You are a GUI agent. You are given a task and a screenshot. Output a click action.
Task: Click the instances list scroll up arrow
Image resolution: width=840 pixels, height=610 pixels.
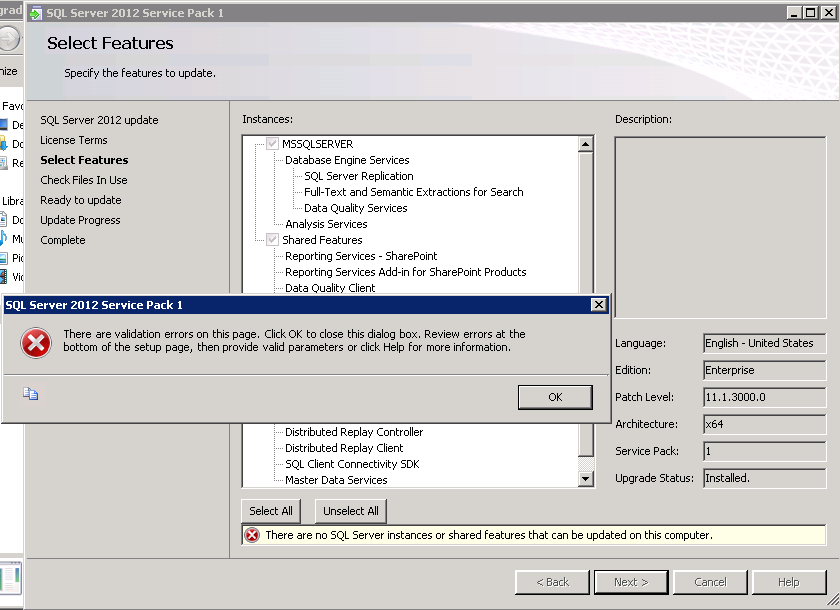[x=586, y=145]
